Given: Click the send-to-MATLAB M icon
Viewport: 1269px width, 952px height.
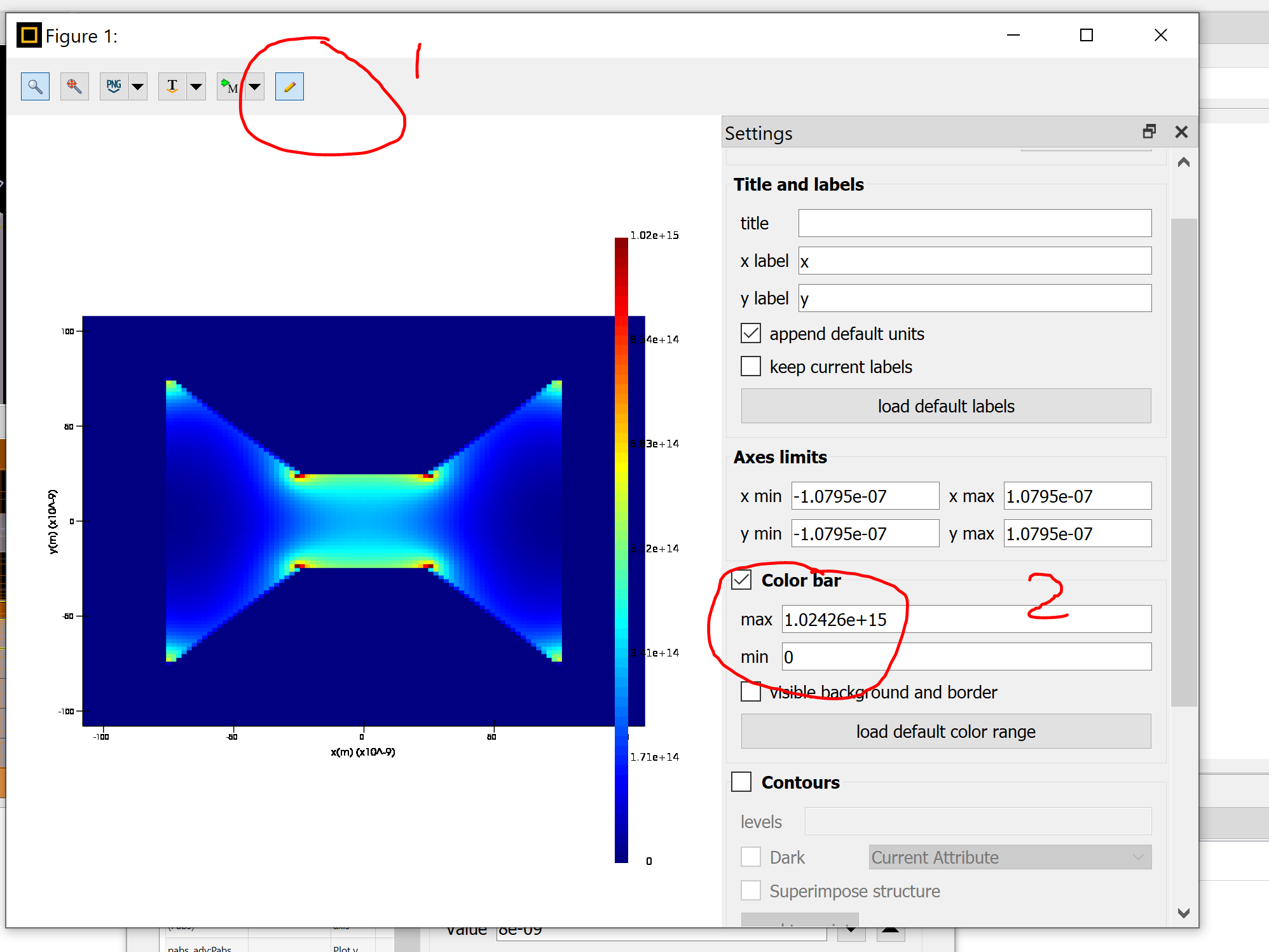Looking at the screenshot, I should point(230,86).
